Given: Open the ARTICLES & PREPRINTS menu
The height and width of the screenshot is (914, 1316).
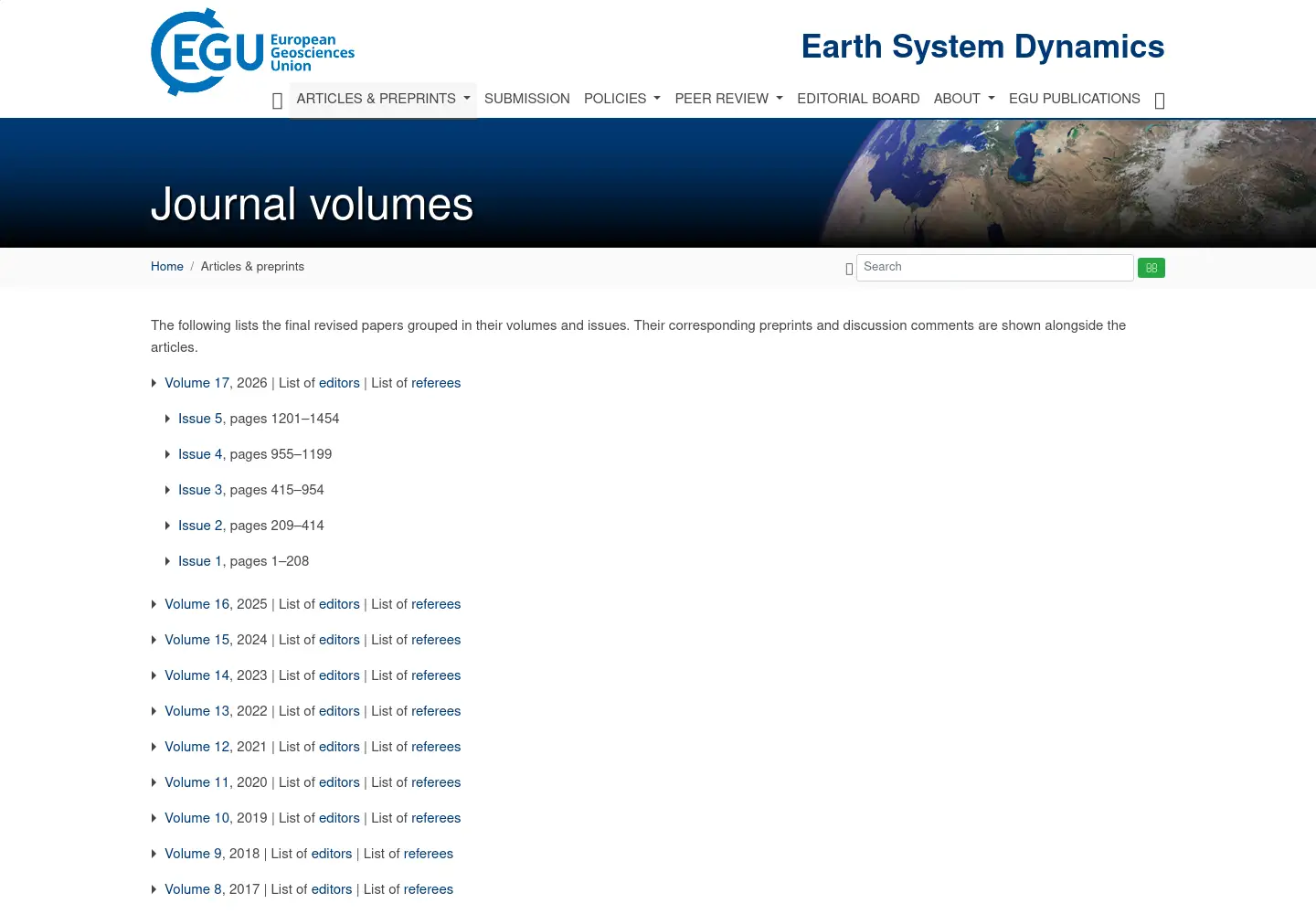Looking at the screenshot, I should (383, 99).
